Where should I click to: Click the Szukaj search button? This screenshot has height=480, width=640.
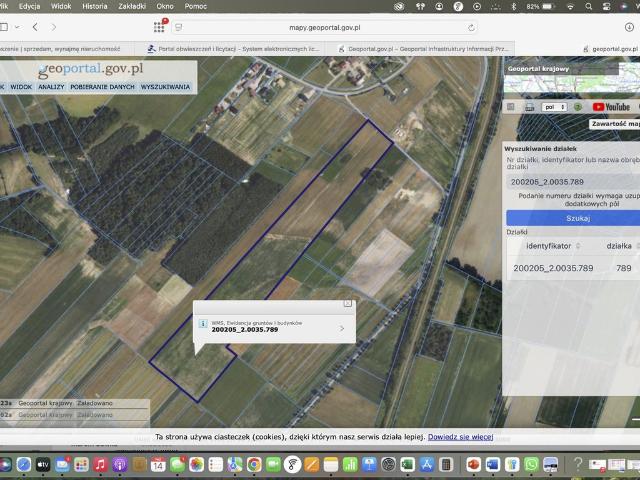coord(577,217)
